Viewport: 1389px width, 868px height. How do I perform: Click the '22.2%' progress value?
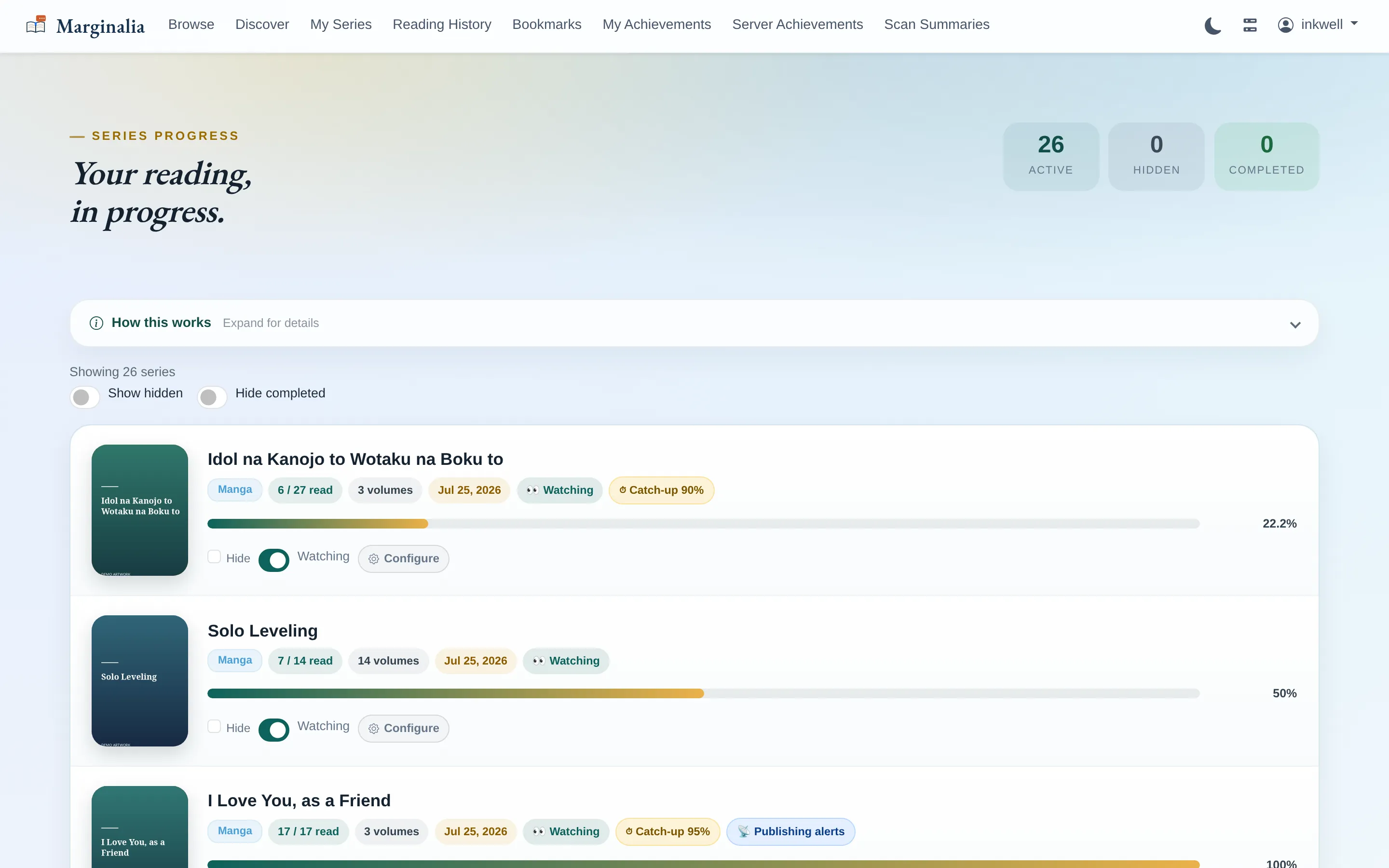tap(1280, 524)
